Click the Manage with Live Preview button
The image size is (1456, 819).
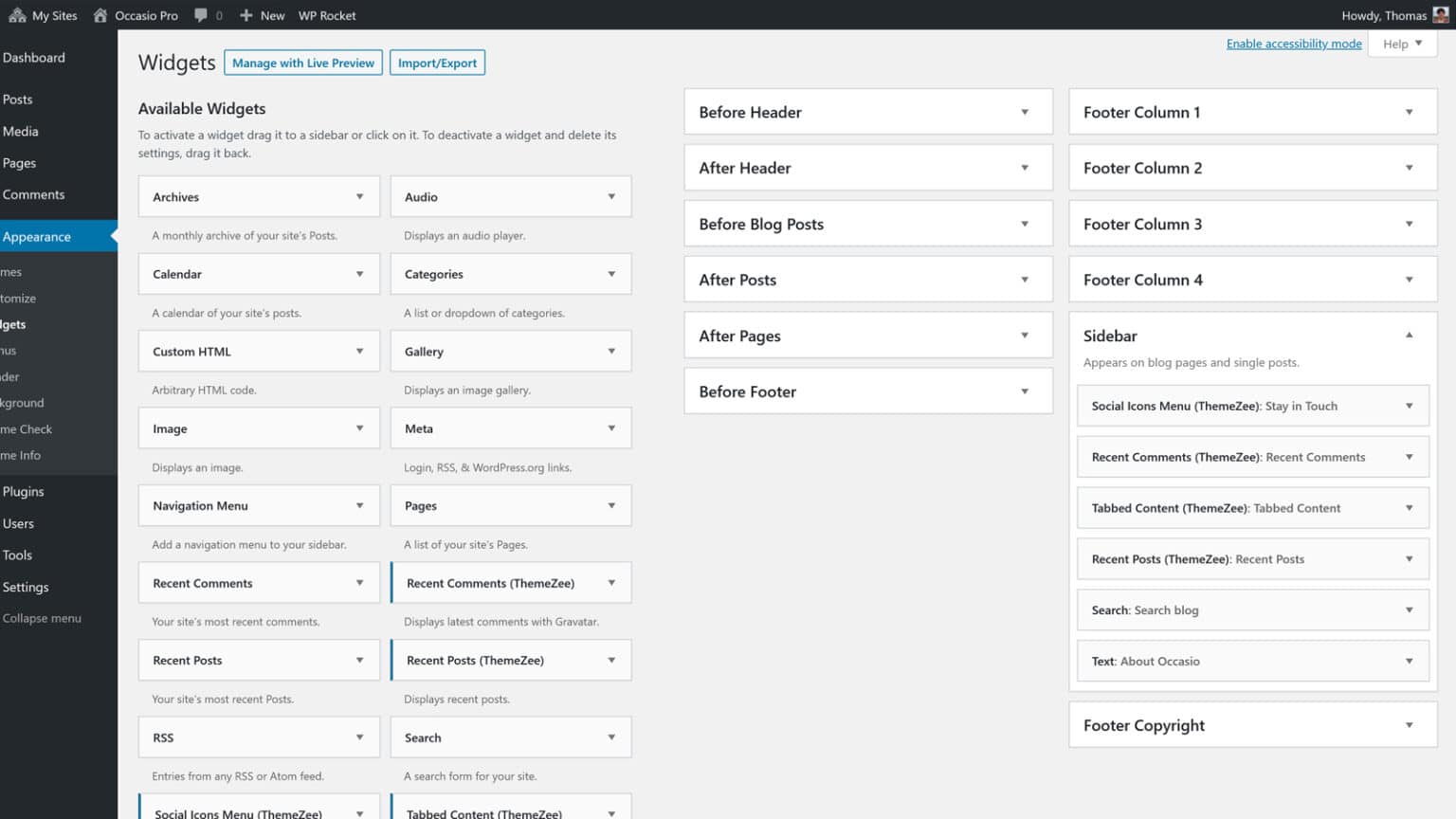(x=303, y=63)
